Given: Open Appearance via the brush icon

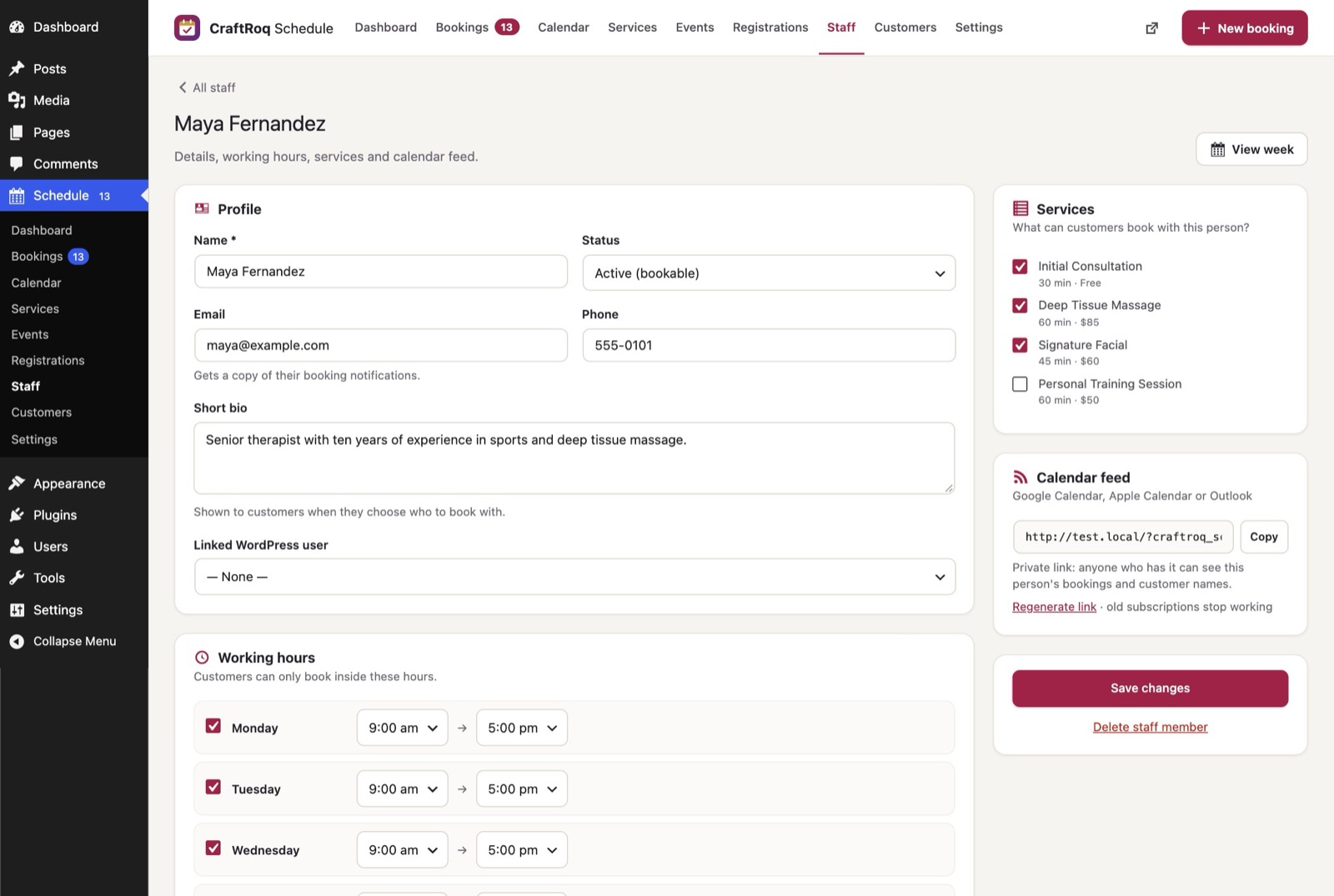Looking at the screenshot, I should (x=17, y=483).
